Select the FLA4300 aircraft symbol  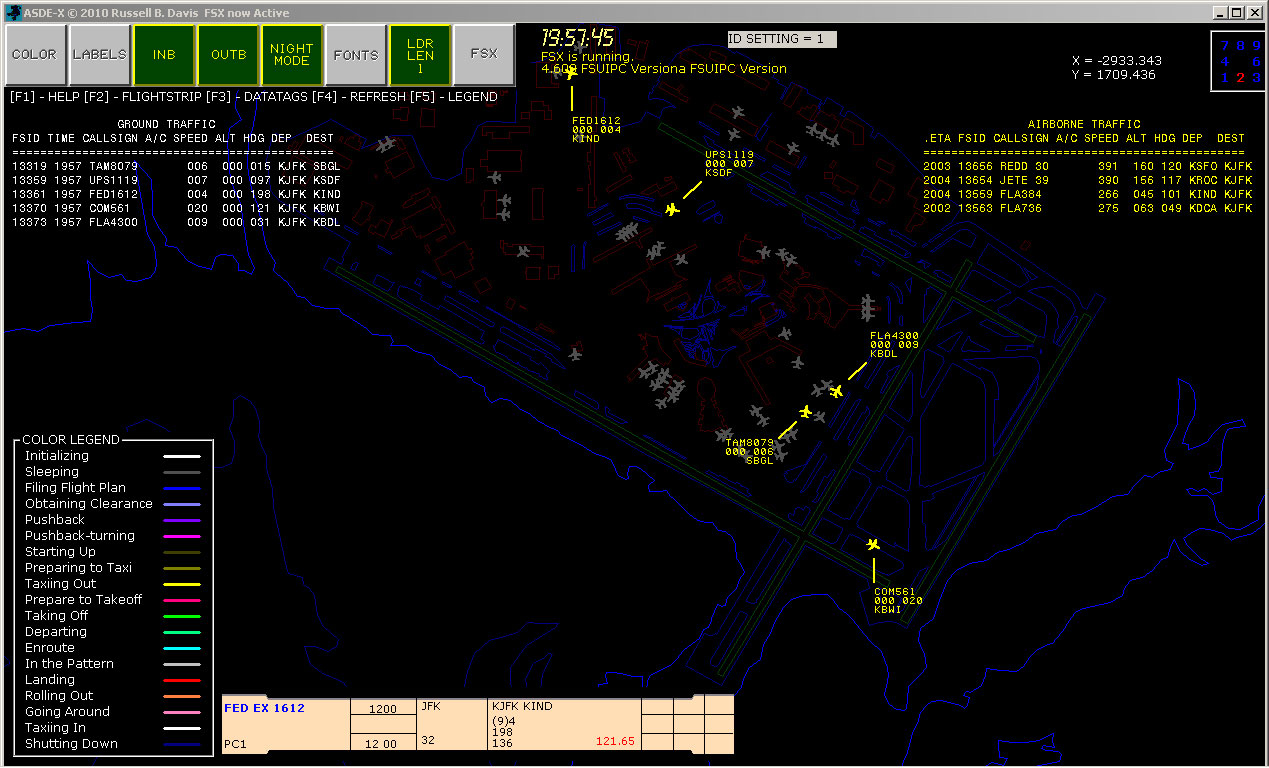[x=837, y=391]
